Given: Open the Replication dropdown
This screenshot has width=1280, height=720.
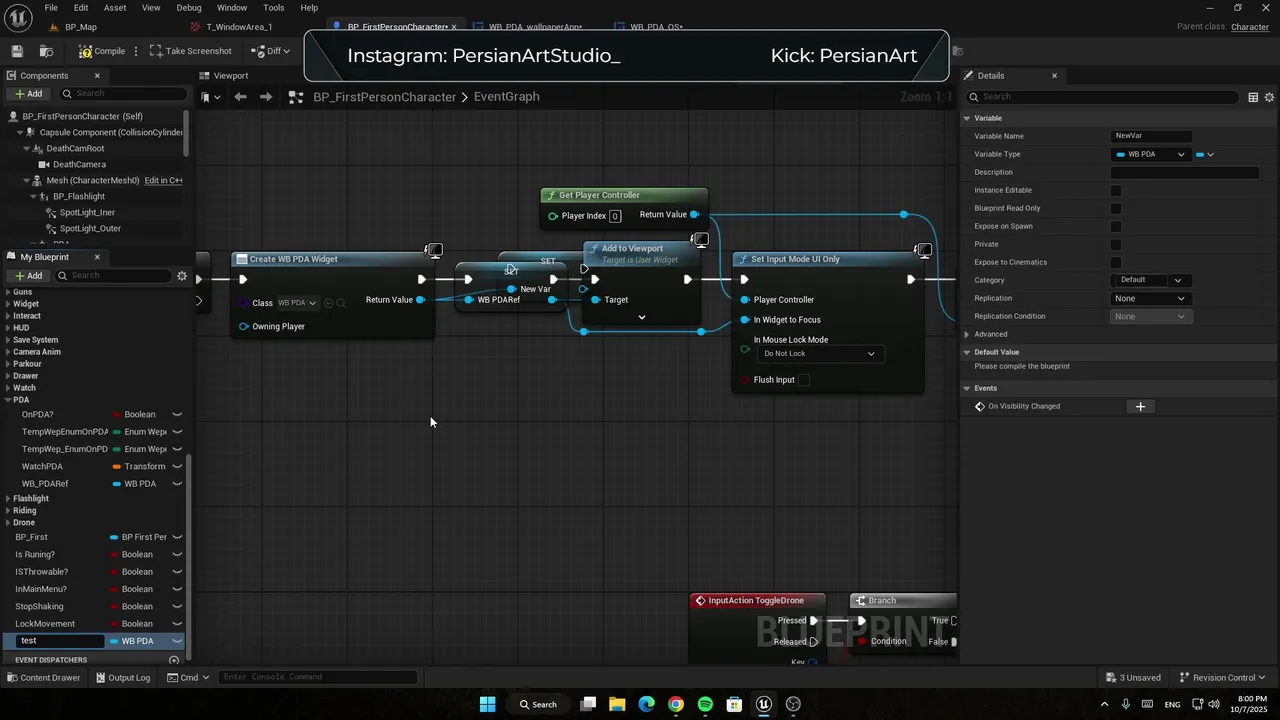Looking at the screenshot, I should click(1150, 298).
